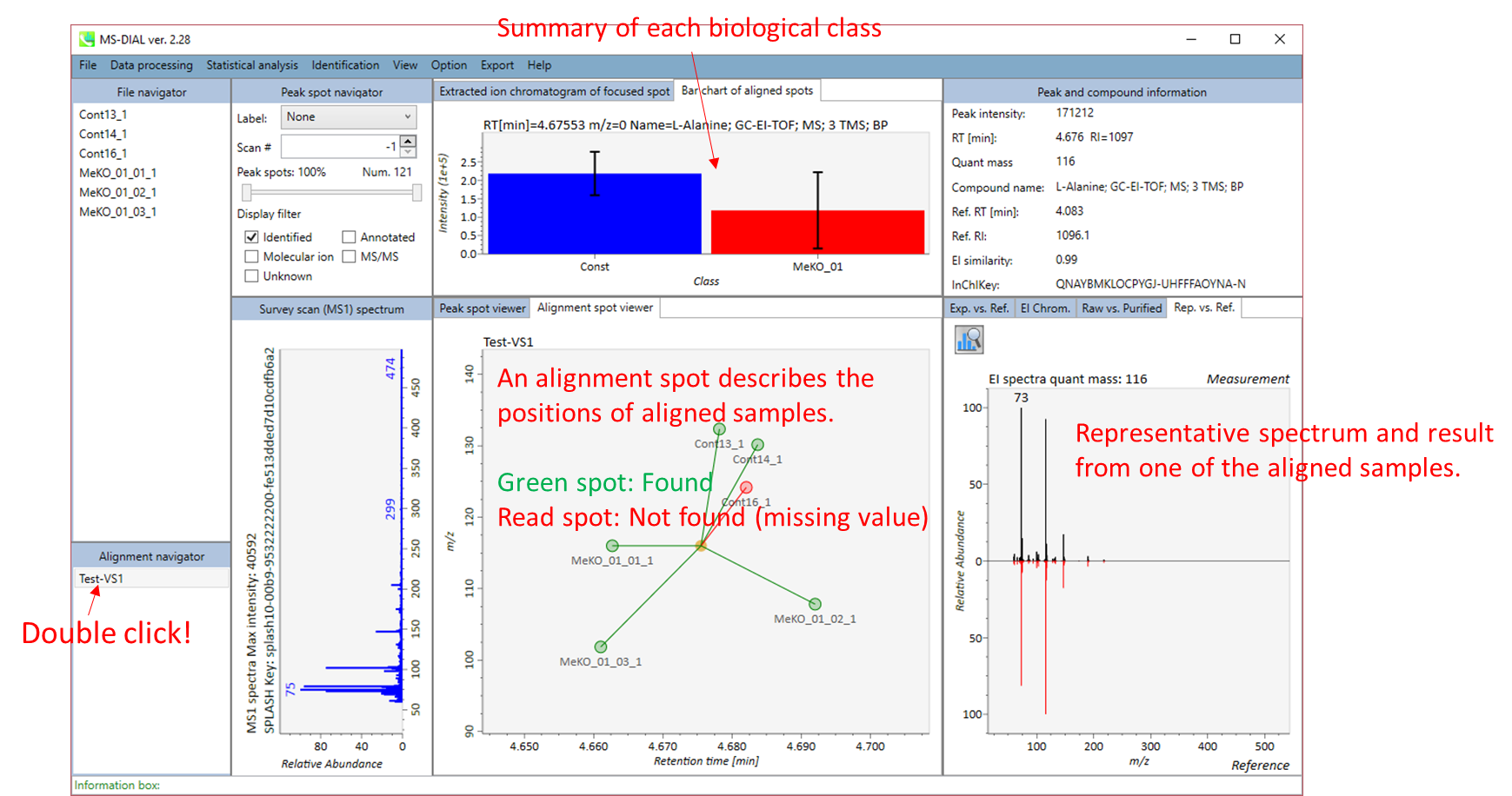Click the Compound name value L-Alanine
Screen dimensions: 1512x796
pyautogui.click(x=1149, y=187)
